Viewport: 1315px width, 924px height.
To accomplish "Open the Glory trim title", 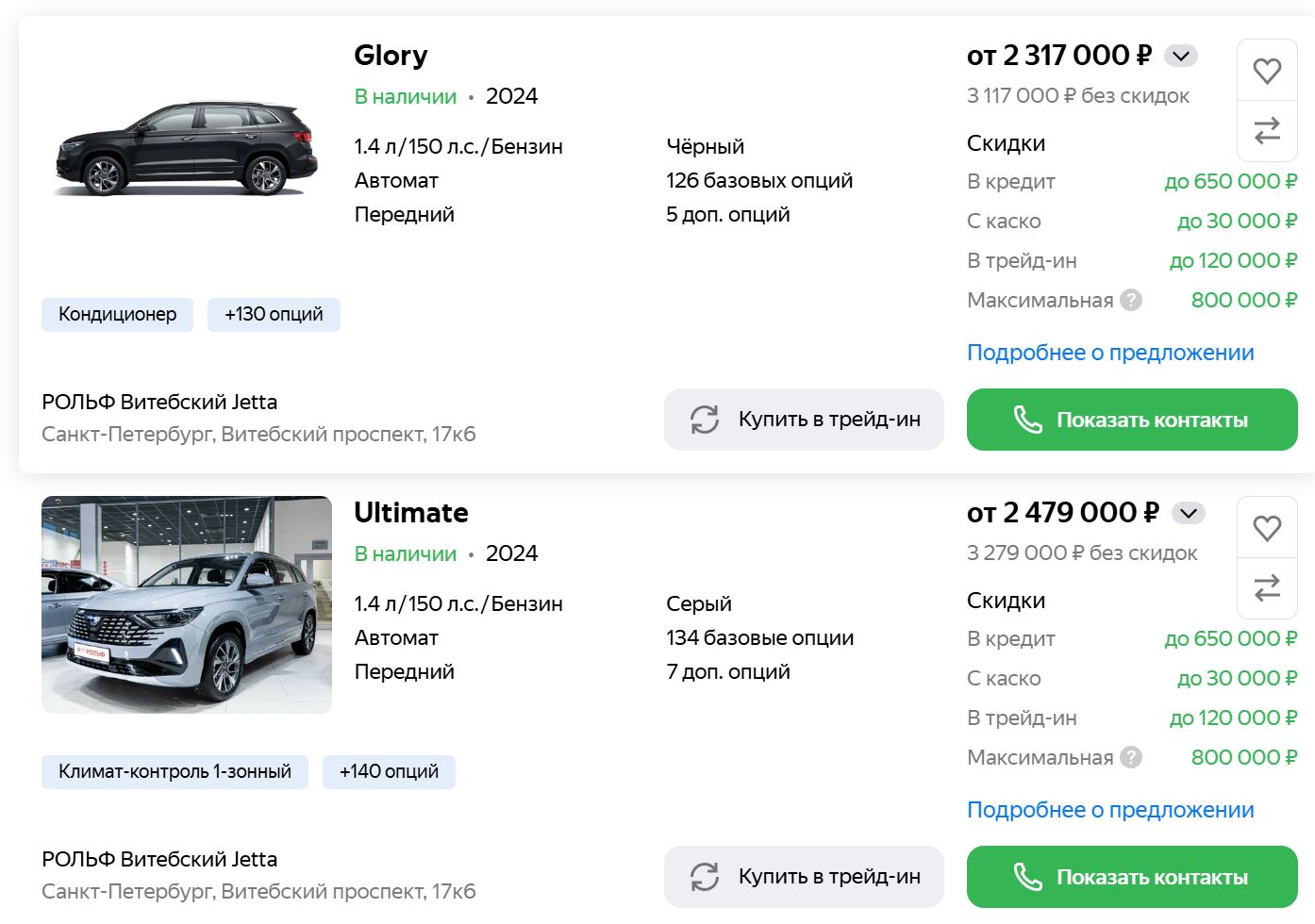I will [x=391, y=56].
